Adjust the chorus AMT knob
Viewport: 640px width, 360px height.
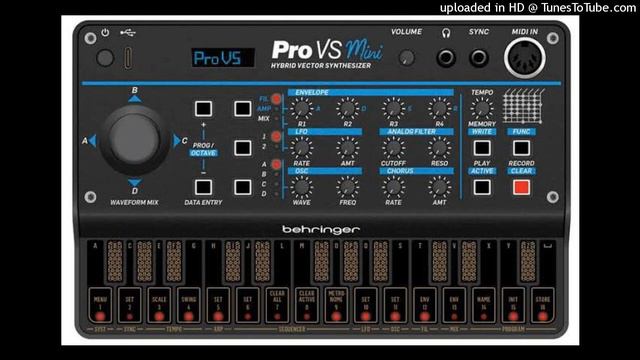(439, 187)
